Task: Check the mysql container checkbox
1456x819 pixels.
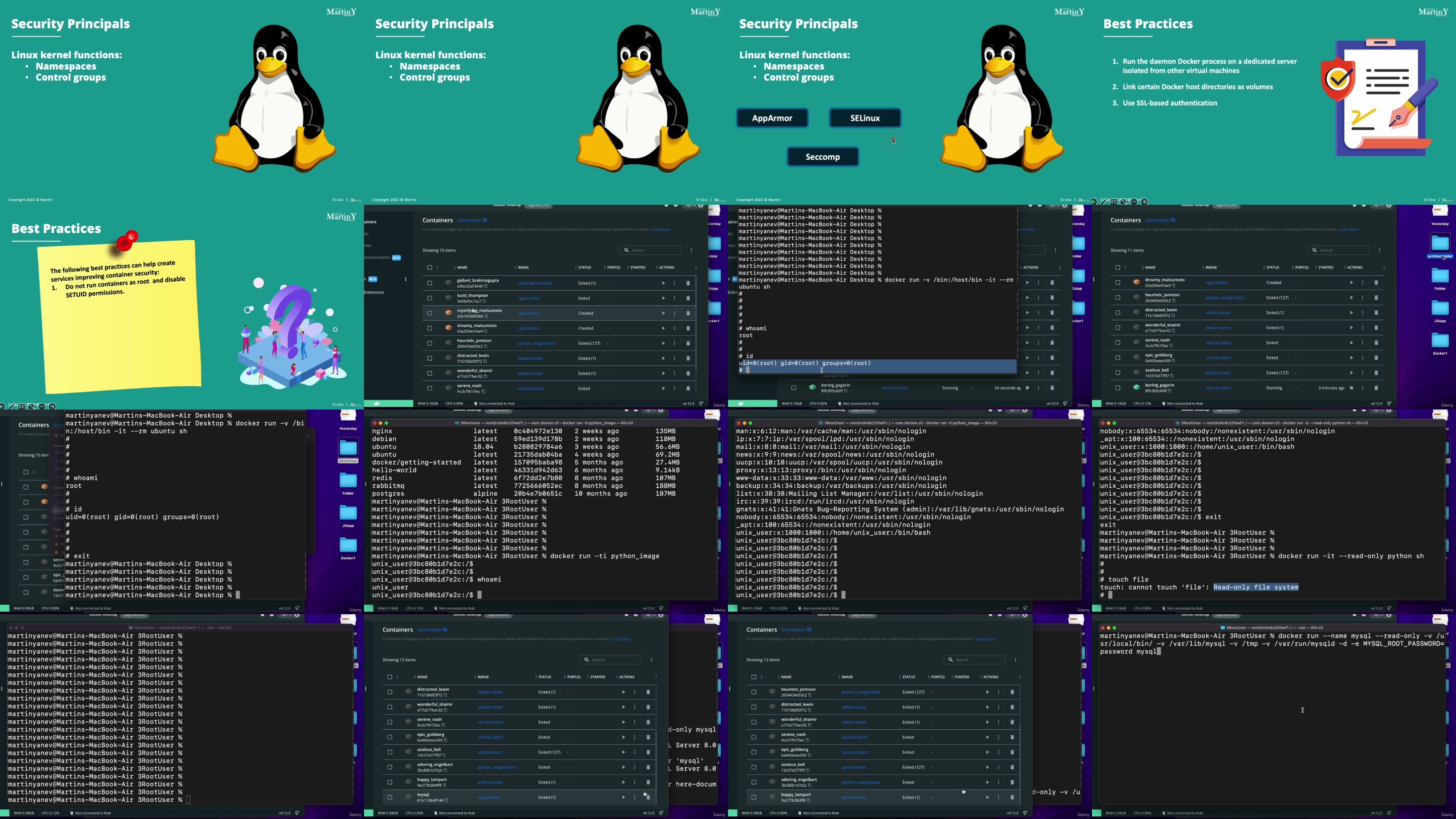Action: click(389, 798)
